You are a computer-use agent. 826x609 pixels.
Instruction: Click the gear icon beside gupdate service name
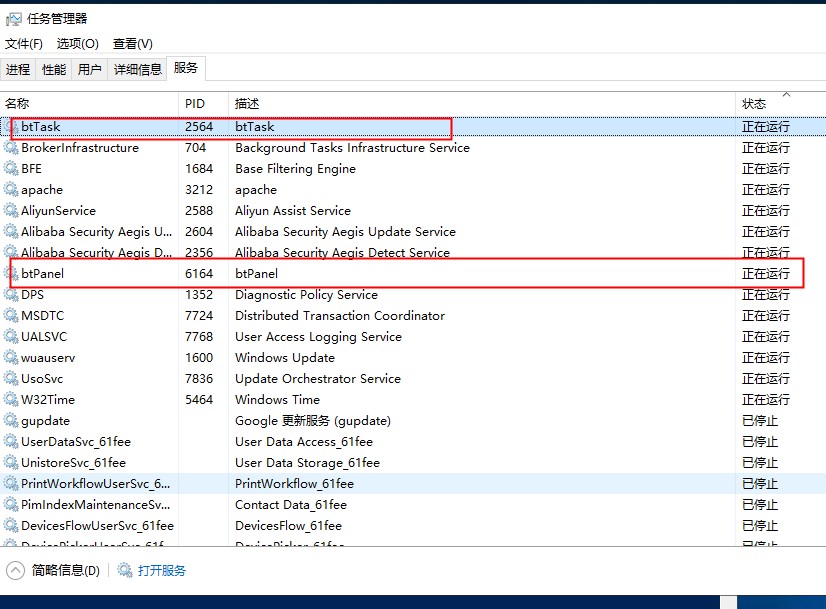coord(11,421)
